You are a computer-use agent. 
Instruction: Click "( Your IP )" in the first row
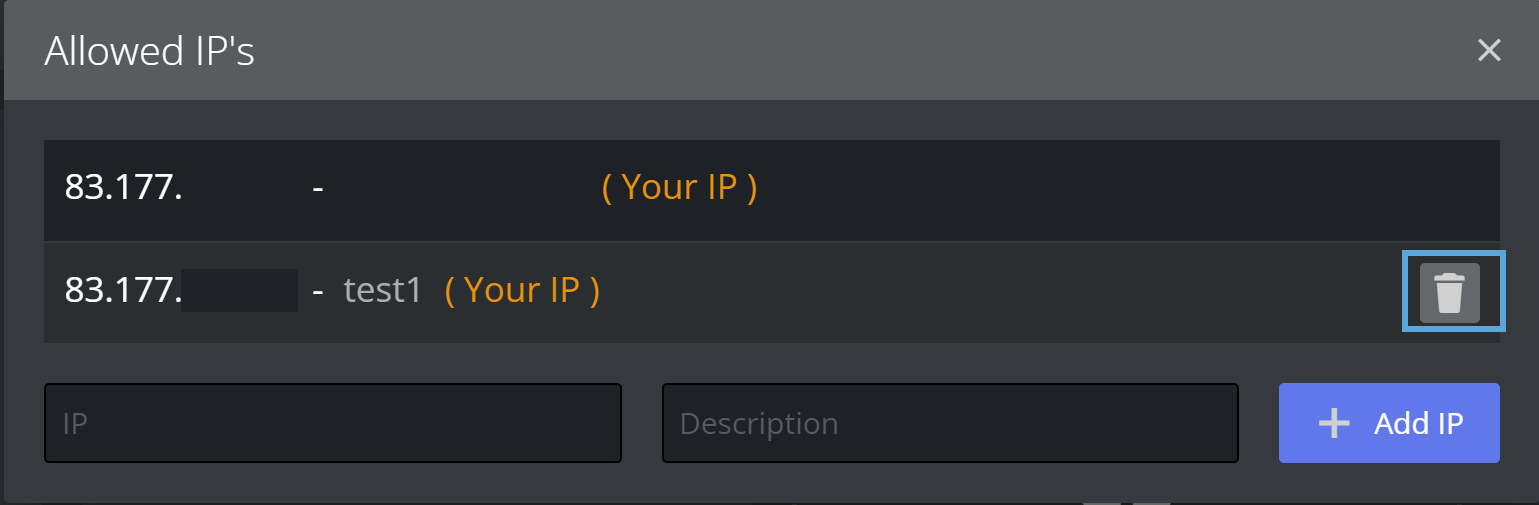click(x=679, y=188)
